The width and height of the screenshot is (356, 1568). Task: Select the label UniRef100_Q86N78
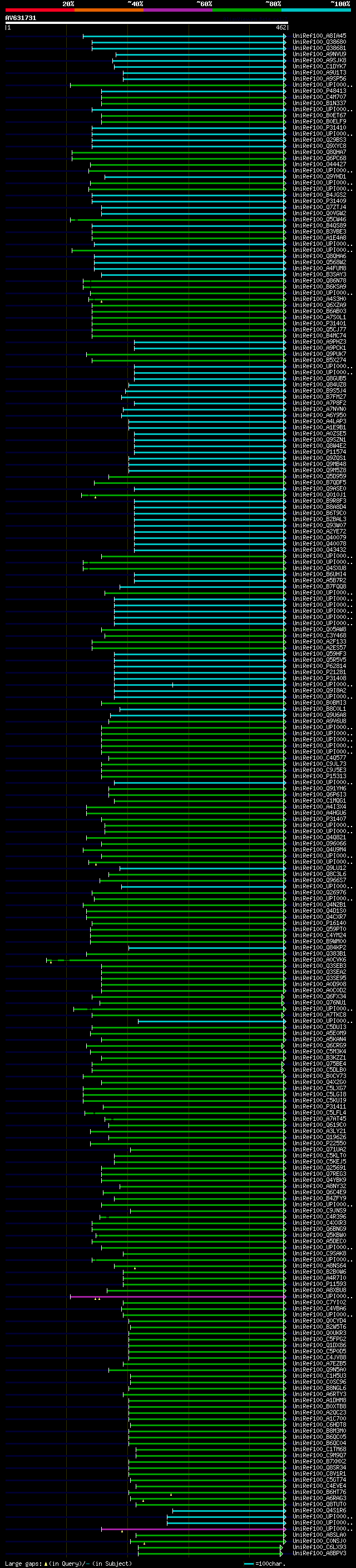click(x=319, y=281)
